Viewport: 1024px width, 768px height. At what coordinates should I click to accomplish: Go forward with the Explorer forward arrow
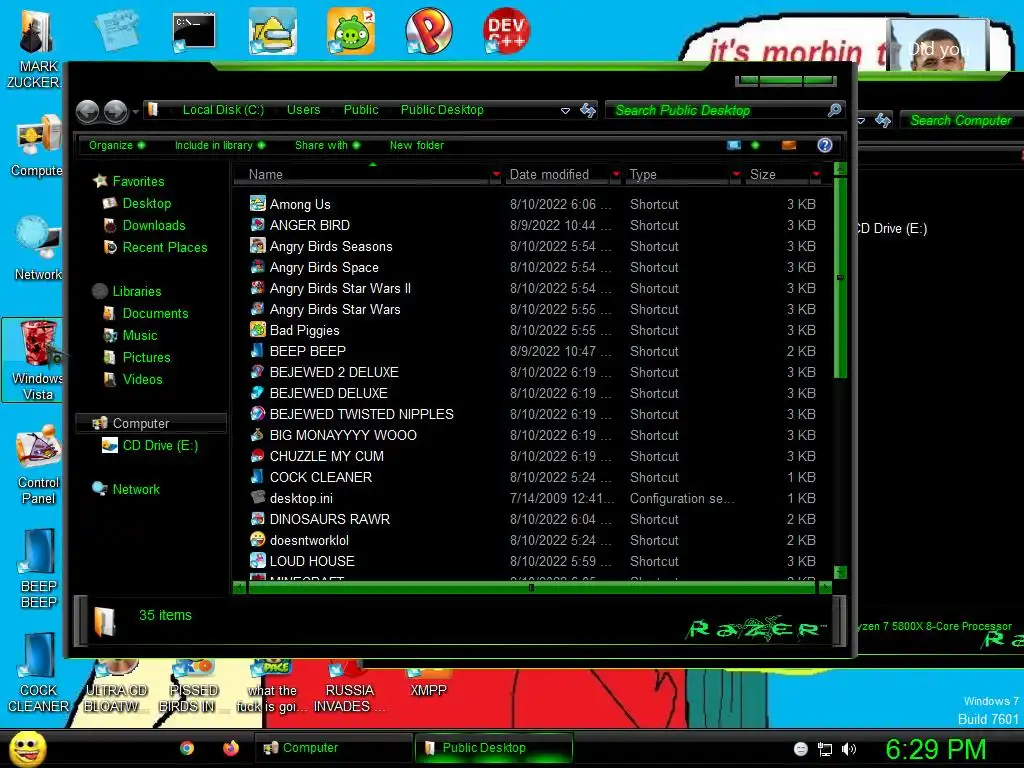(116, 111)
